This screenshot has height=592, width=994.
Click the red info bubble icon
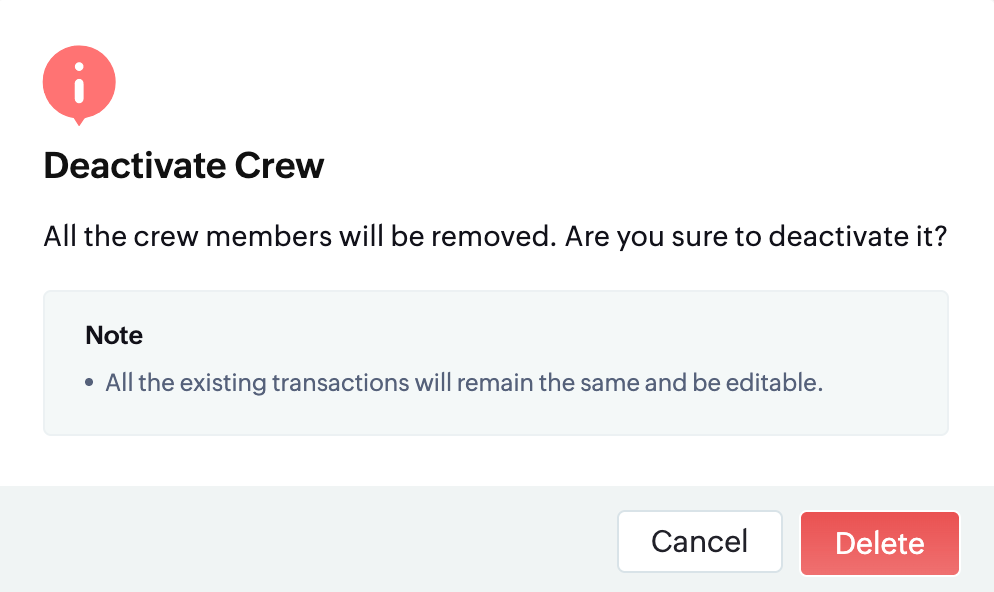(x=79, y=83)
